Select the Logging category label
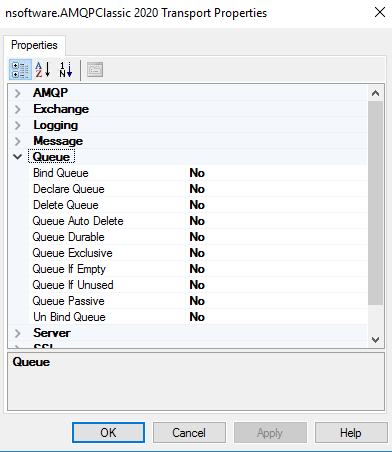The width and height of the screenshot is (392, 452). [x=55, y=125]
